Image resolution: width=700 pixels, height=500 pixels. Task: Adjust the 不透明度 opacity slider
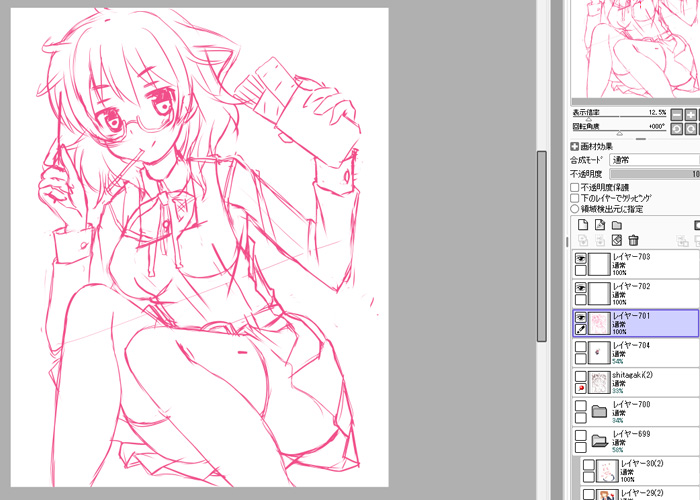pos(654,174)
